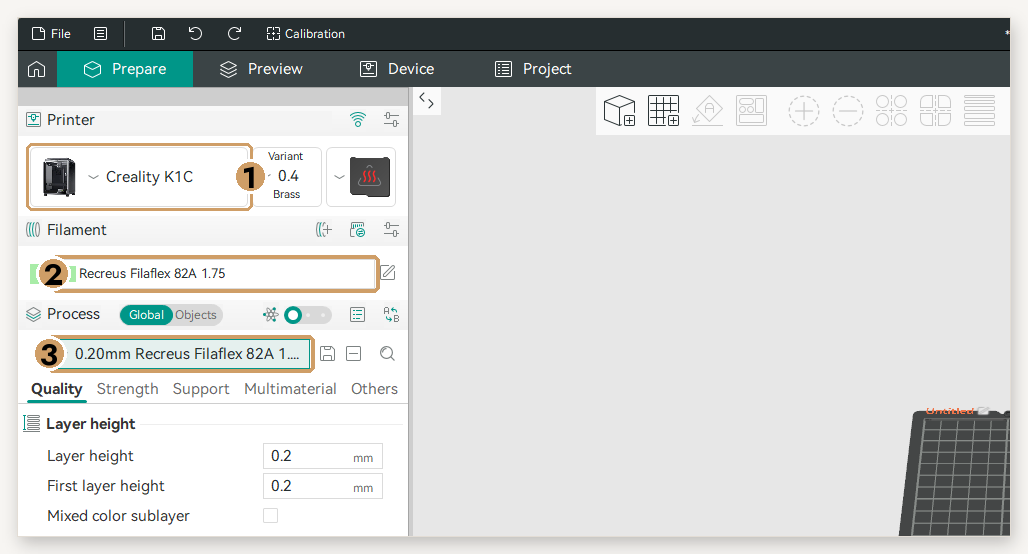1028x554 pixels.
Task: Redo the last action
Action: coord(234,33)
